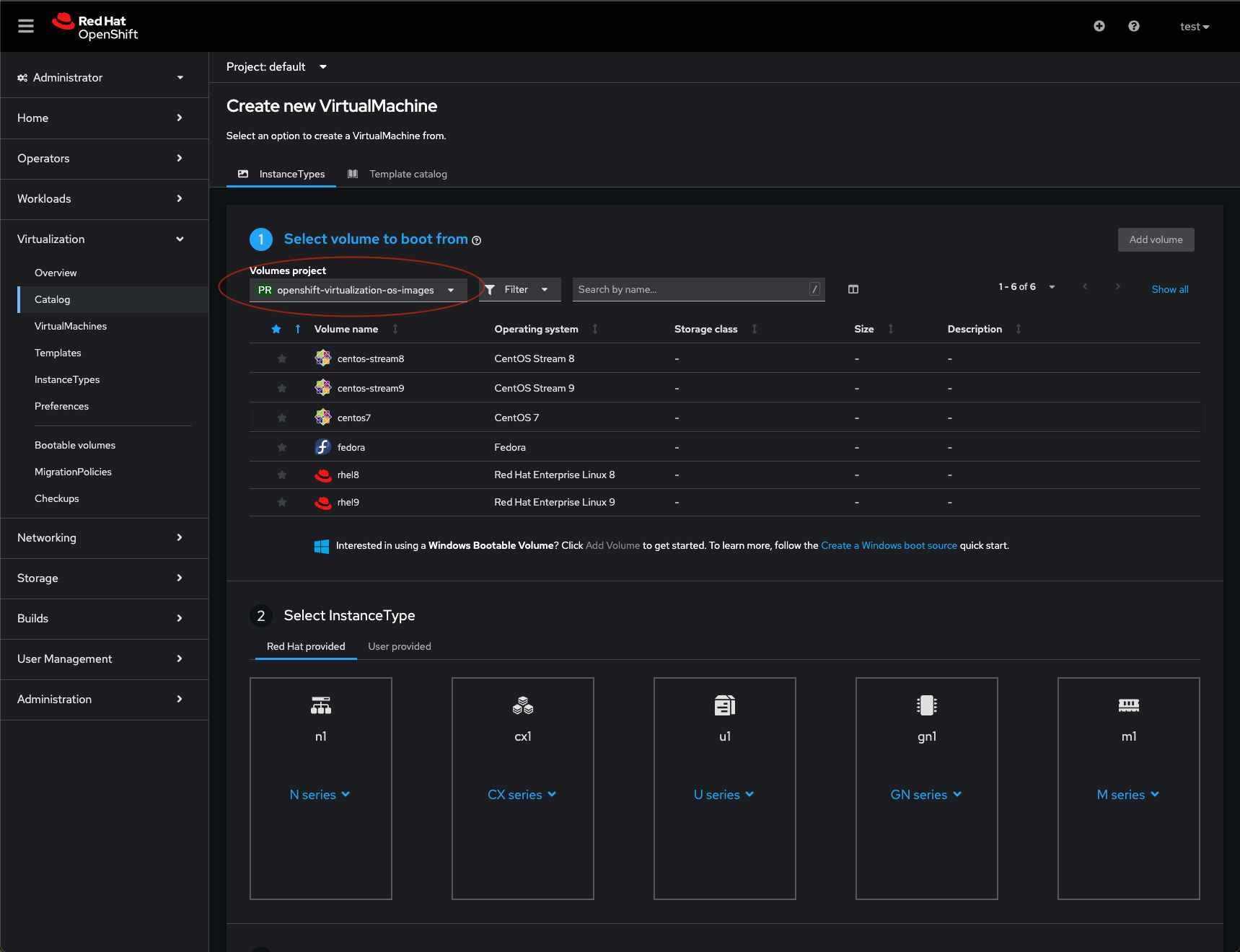This screenshot has height=952, width=1240.
Task: Expand the Filter dropdown
Action: pyautogui.click(x=519, y=289)
